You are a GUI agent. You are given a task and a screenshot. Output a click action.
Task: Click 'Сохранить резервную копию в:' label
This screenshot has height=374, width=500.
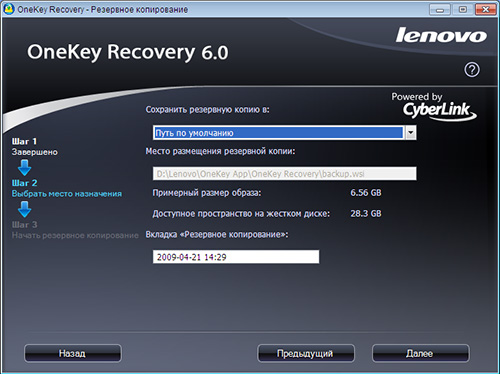point(207,110)
